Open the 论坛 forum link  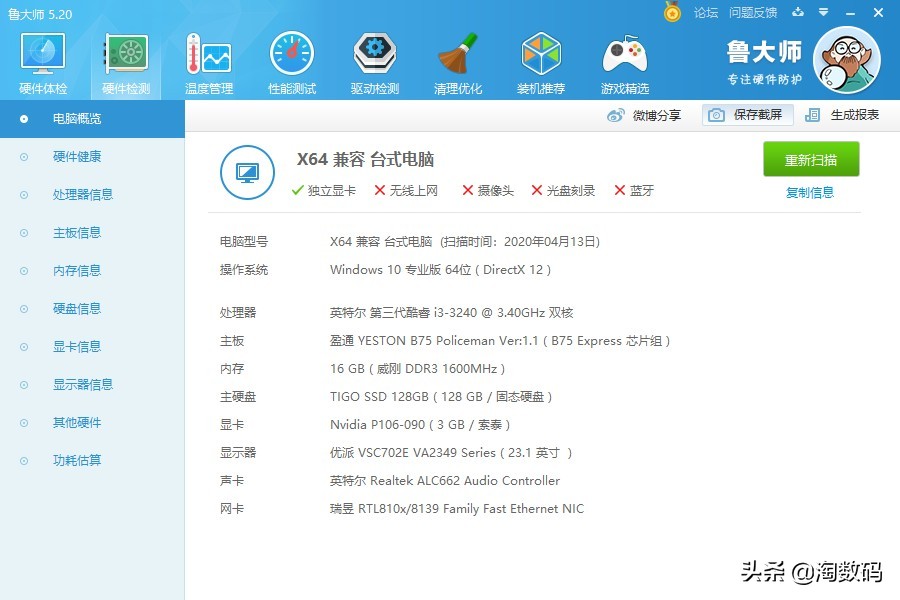(x=706, y=13)
